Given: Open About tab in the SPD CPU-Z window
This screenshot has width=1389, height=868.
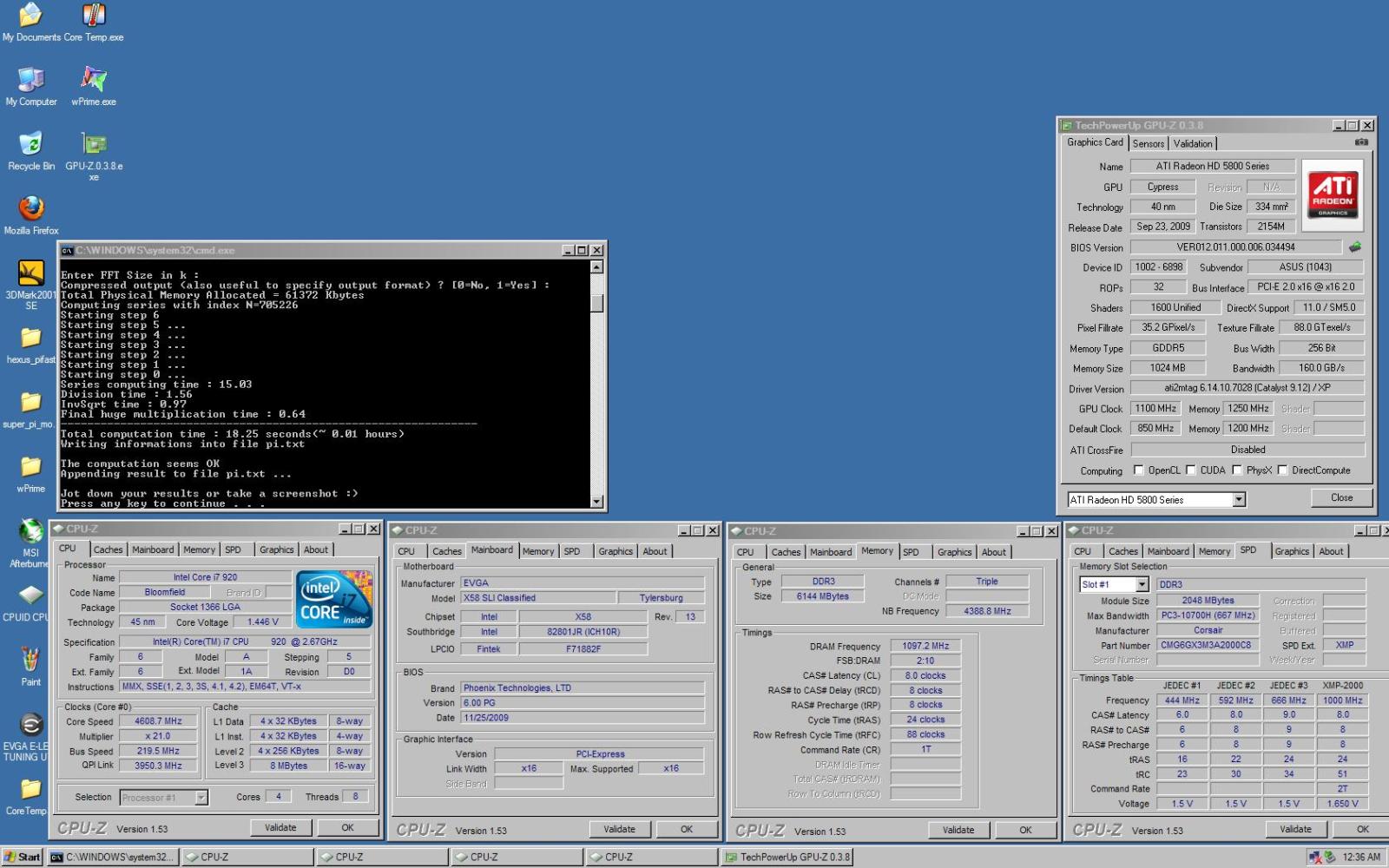Looking at the screenshot, I should coord(1331,552).
